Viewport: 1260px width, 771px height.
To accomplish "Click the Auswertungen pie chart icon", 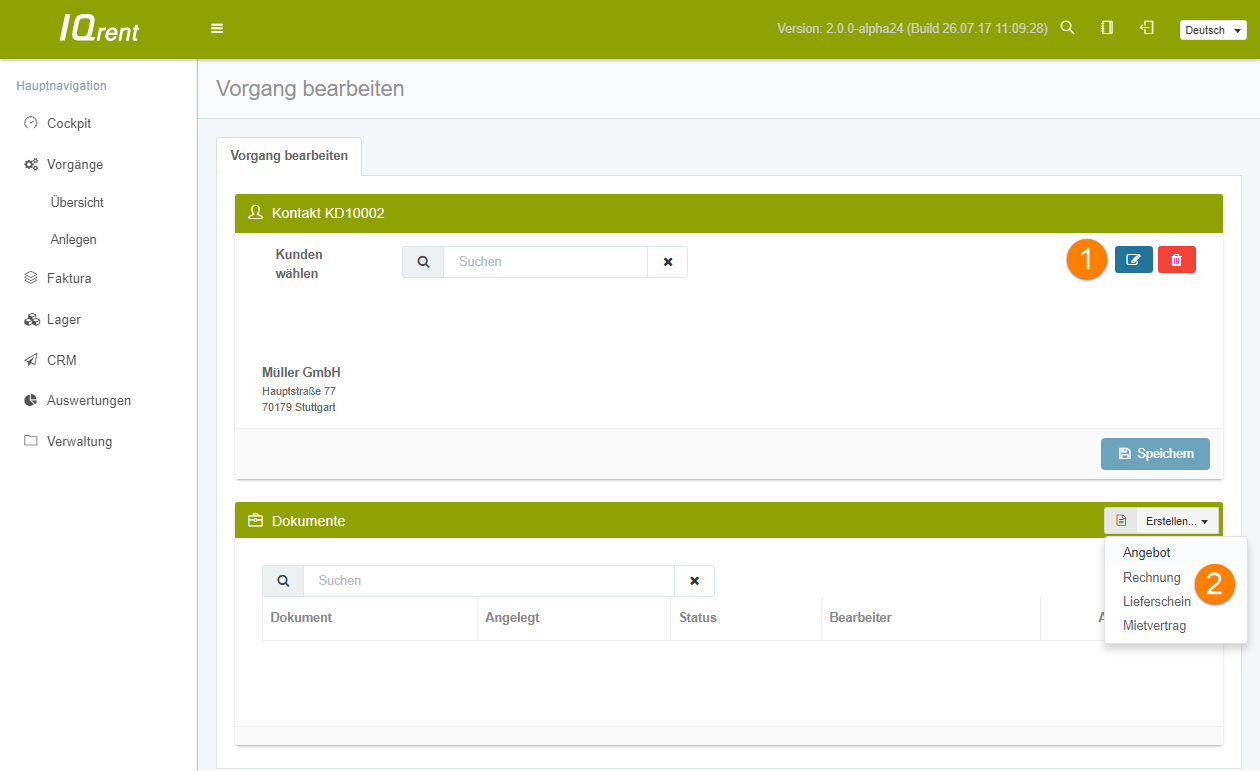I will (31, 400).
